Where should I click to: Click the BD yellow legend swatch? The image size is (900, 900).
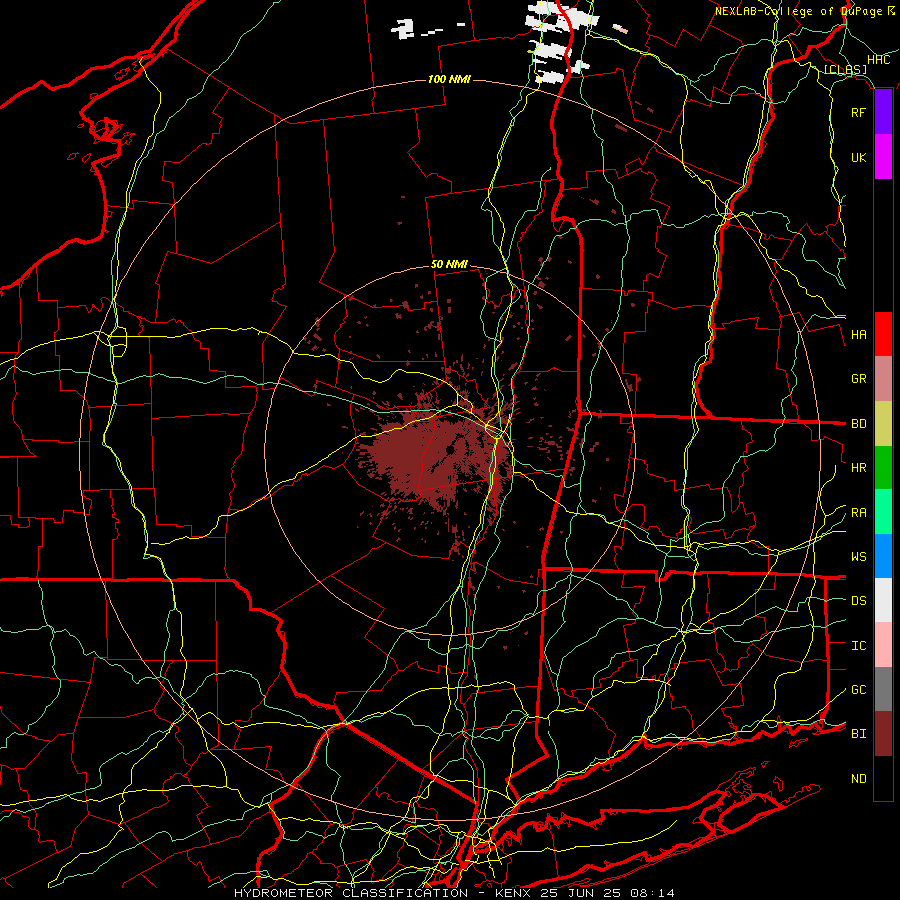pos(883,423)
